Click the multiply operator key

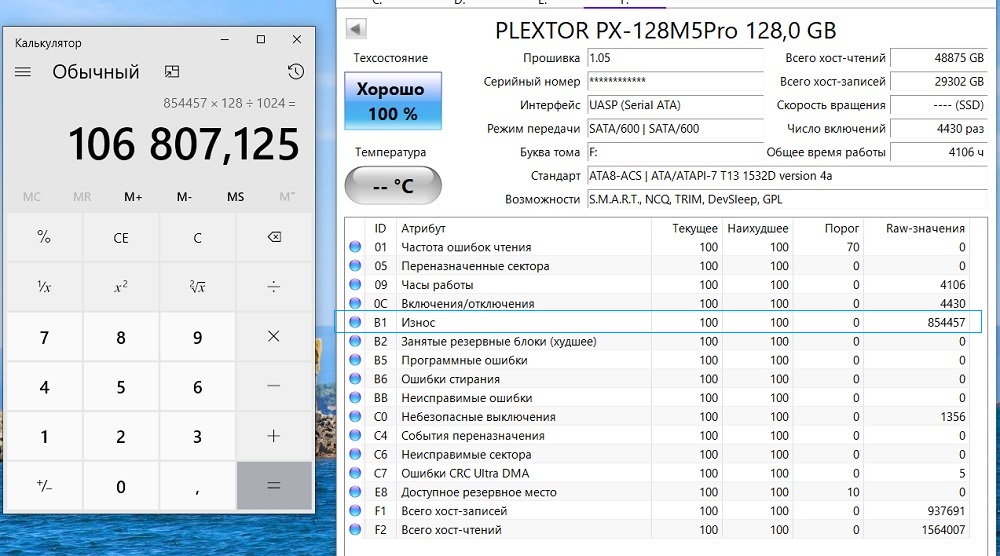[274, 337]
